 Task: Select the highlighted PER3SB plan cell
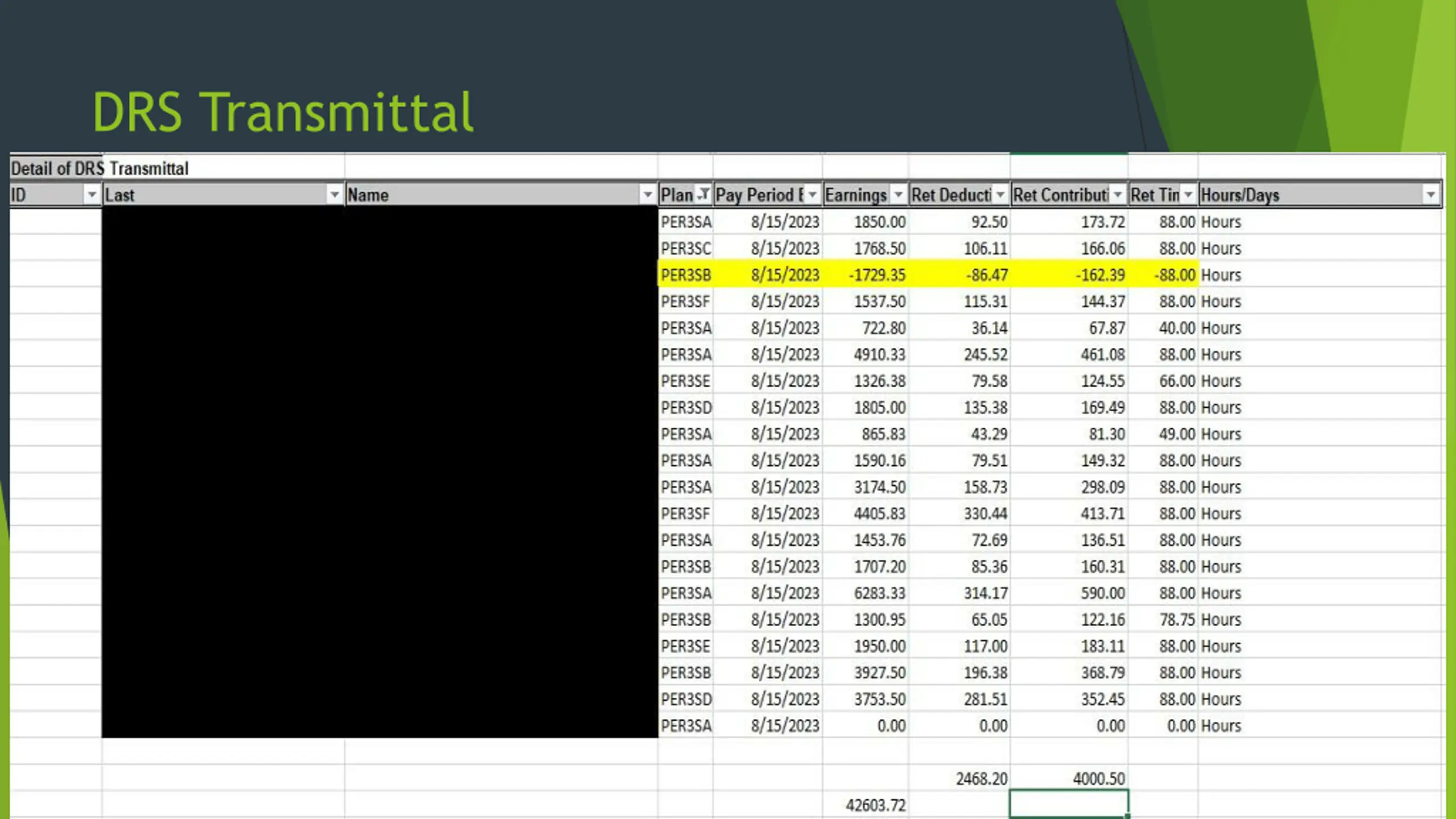pyautogui.click(x=685, y=275)
